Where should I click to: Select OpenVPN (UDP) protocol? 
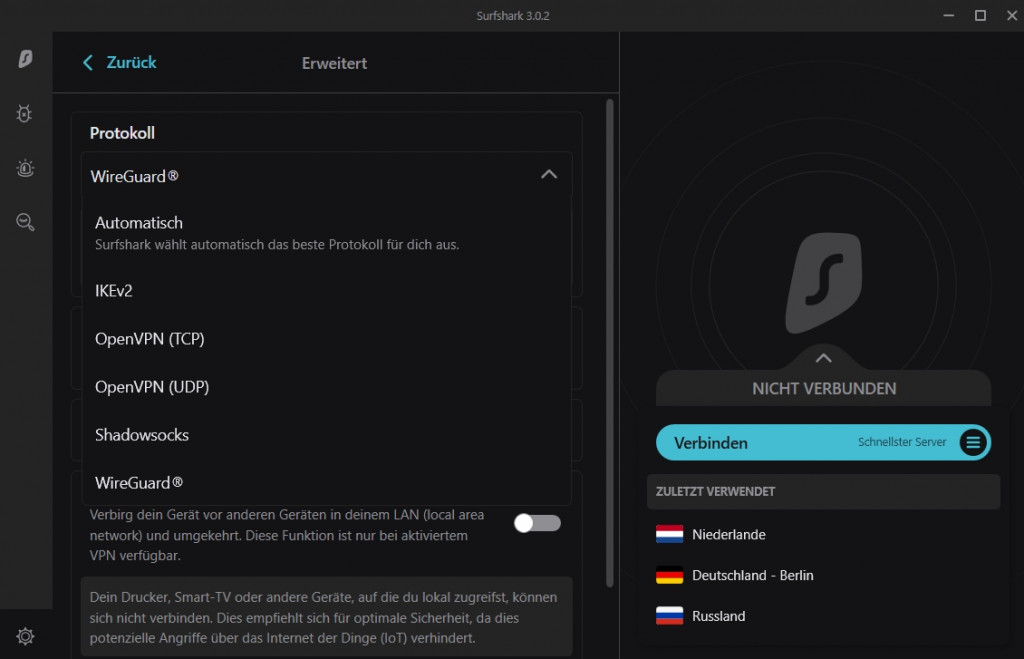tap(327, 387)
